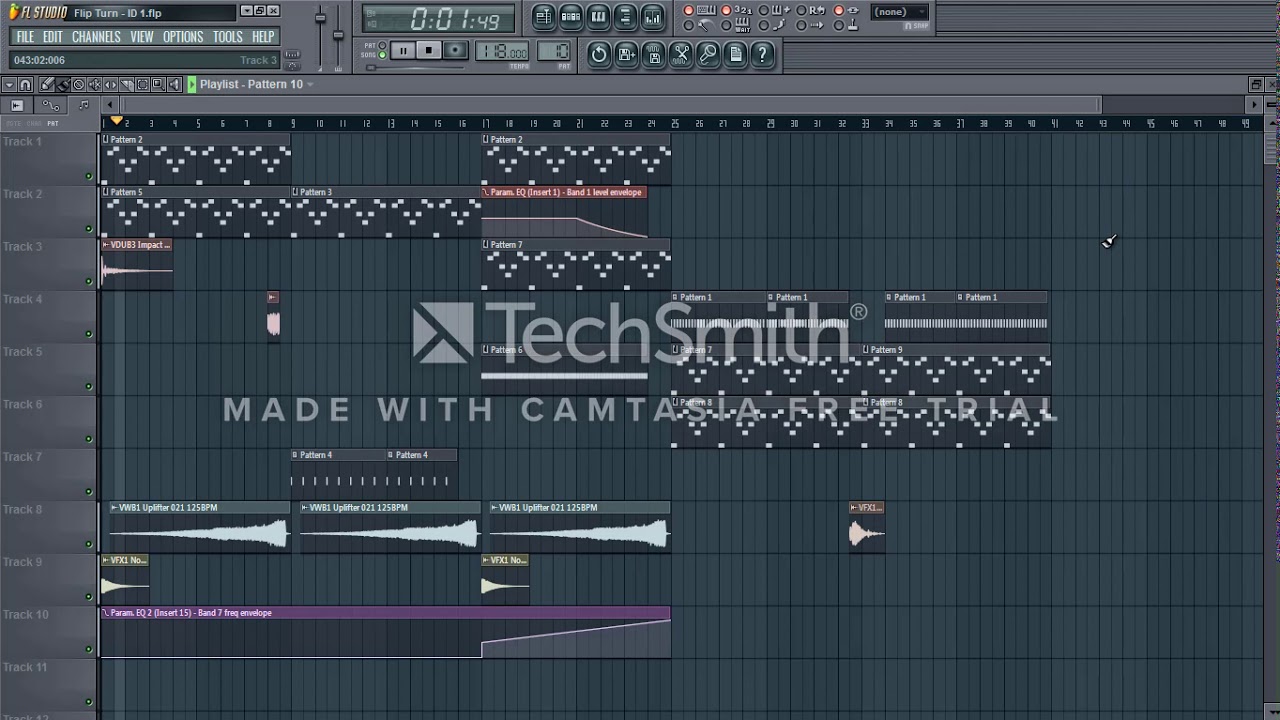Viewport: 1280px width, 720px height.
Task: Select the Delete tool in Playlist toolbar
Action: pos(79,84)
